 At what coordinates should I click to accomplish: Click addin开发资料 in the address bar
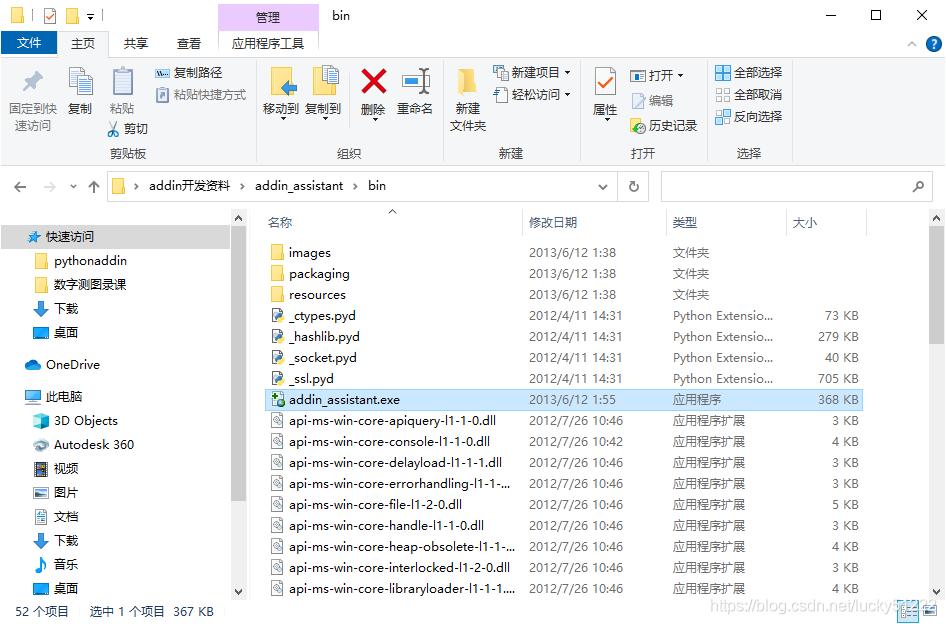(189, 186)
